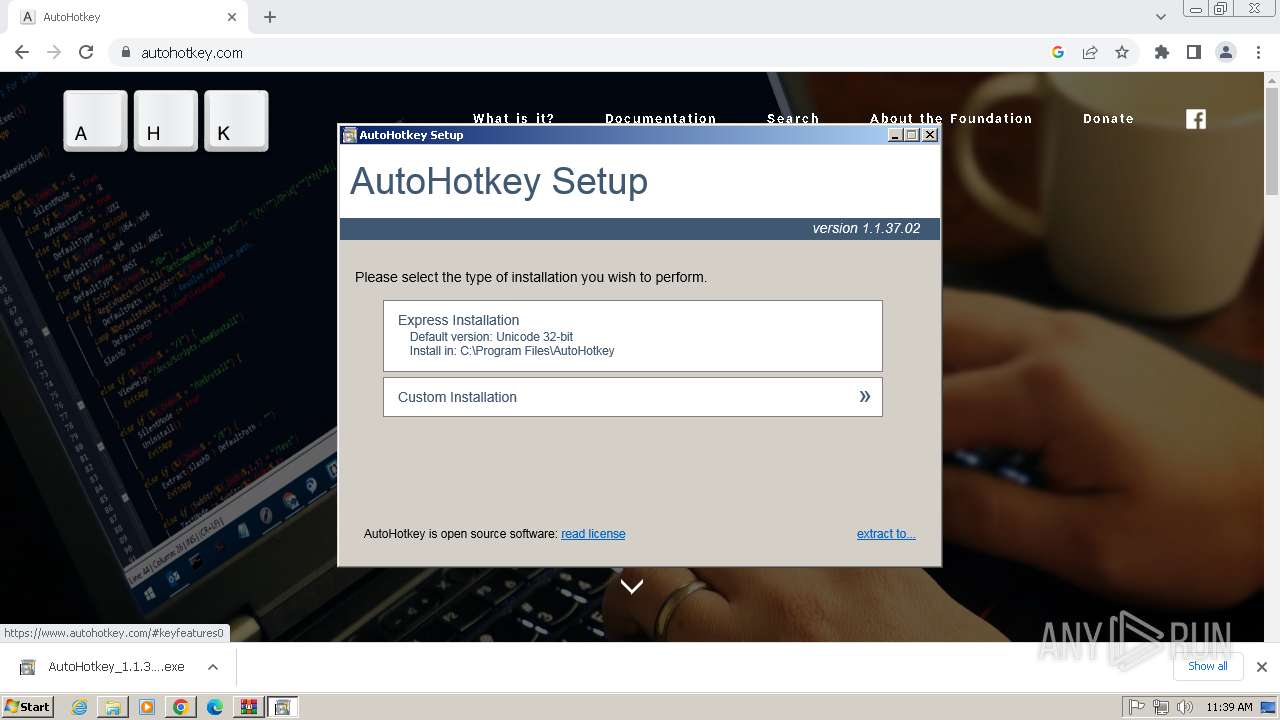Open File Explorer from the taskbar
Image resolution: width=1280 pixels, height=720 pixels.
pyautogui.click(x=113, y=707)
